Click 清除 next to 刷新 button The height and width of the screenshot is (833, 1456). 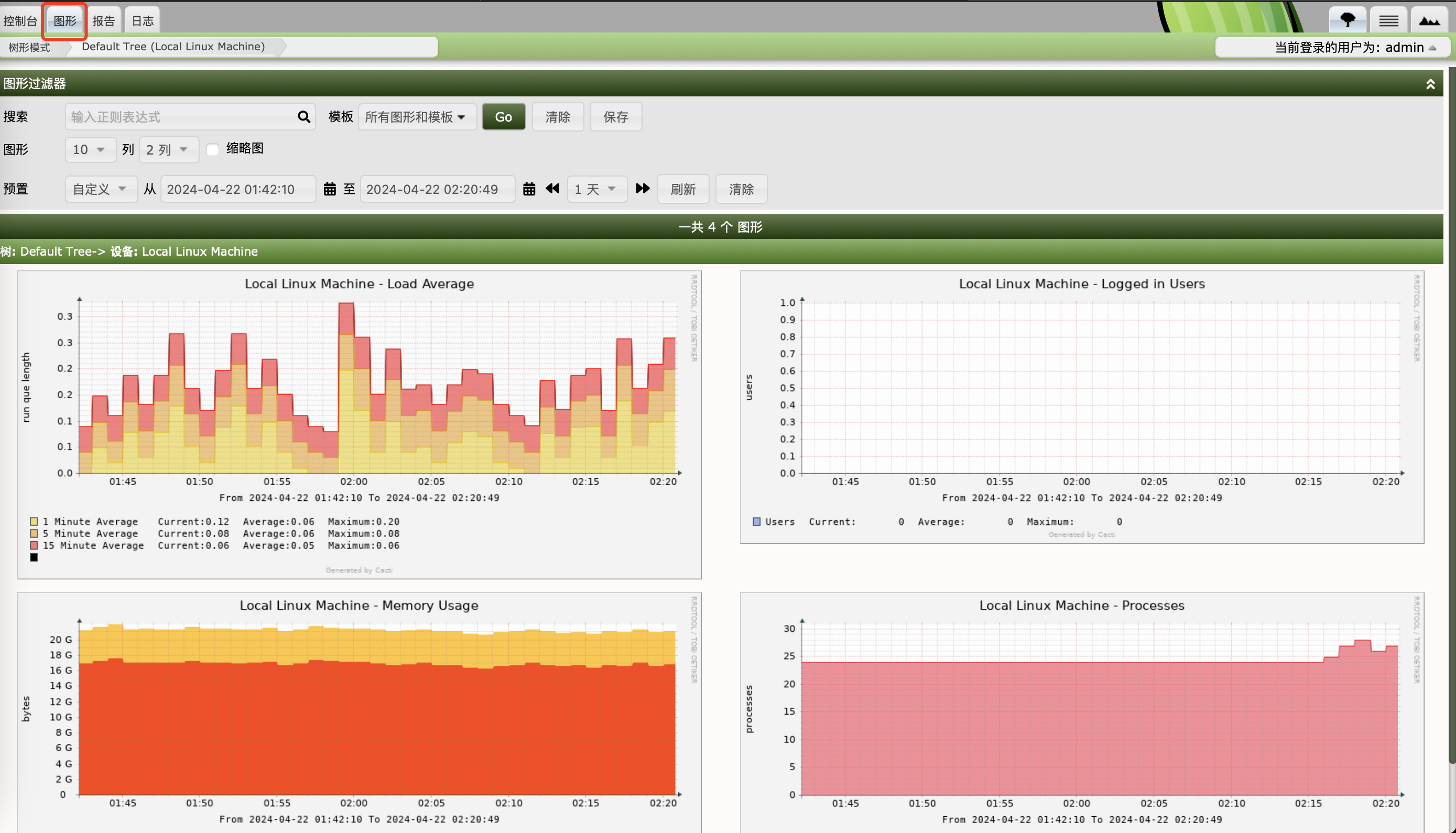pyautogui.click(x=741, y=189)
